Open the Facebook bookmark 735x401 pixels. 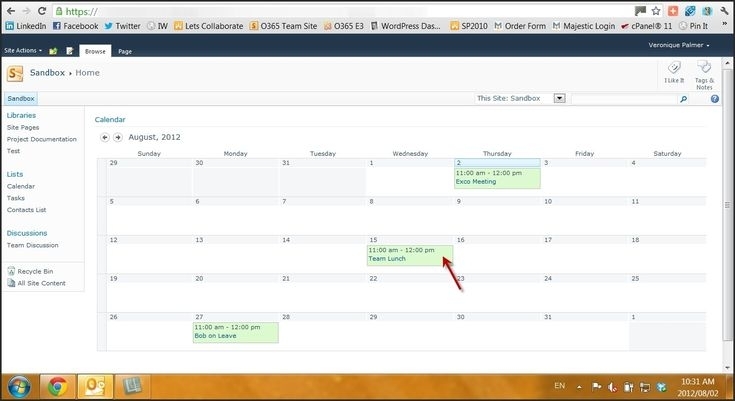pos(75,26)
